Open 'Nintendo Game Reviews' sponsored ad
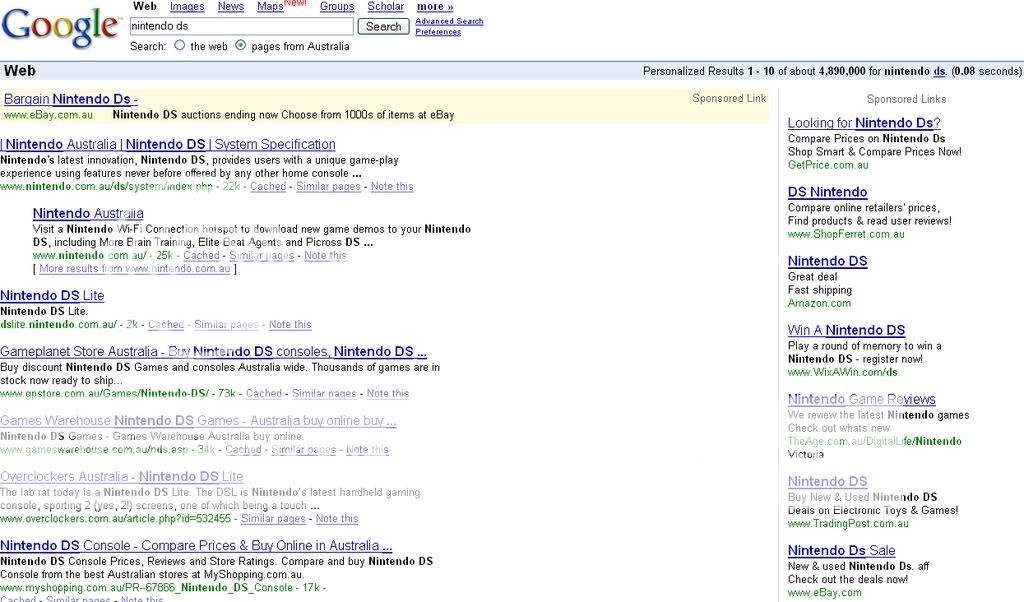 tap(861, 400)
